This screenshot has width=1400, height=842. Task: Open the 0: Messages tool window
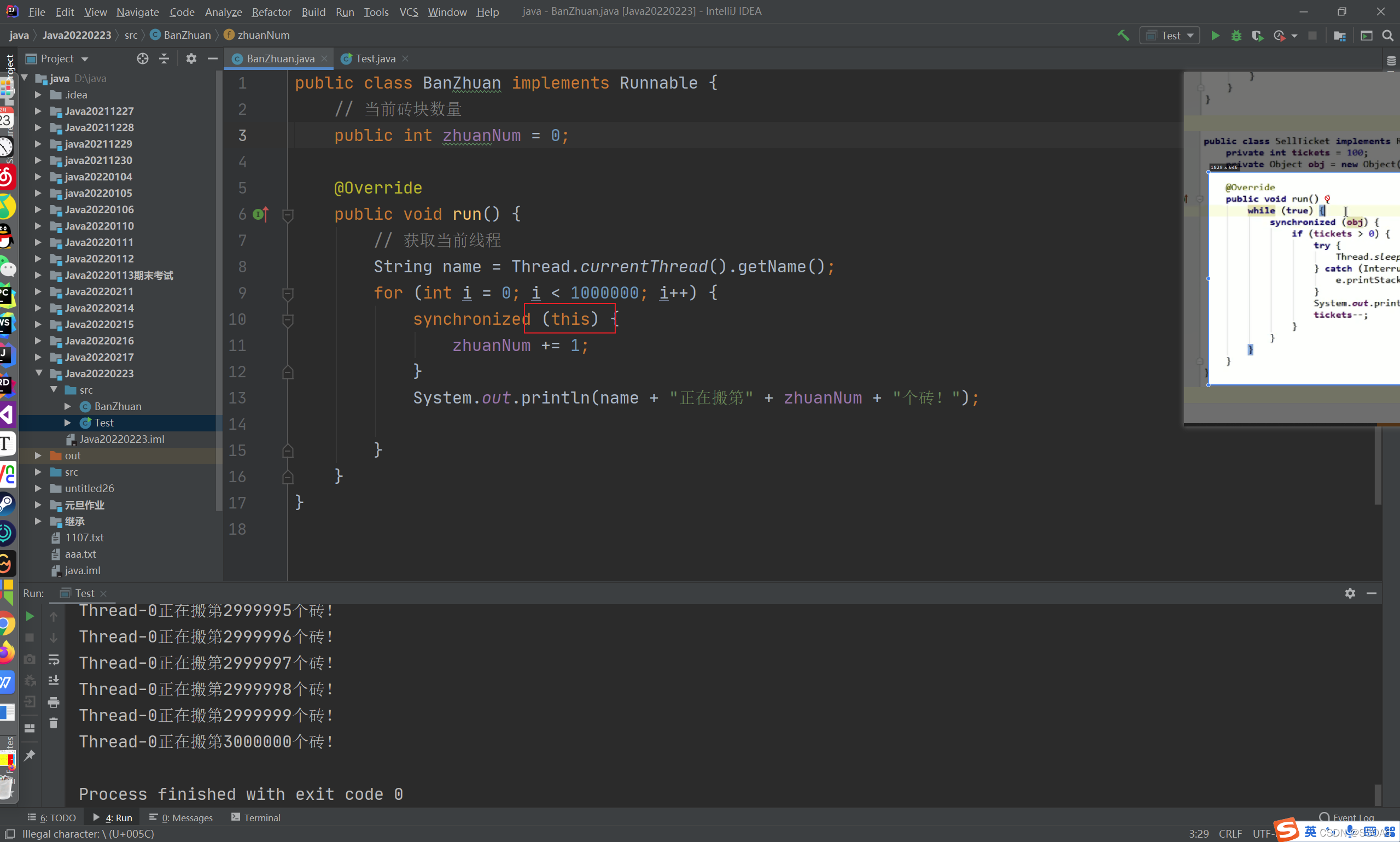pyautogui.click(x=182, y=817)
